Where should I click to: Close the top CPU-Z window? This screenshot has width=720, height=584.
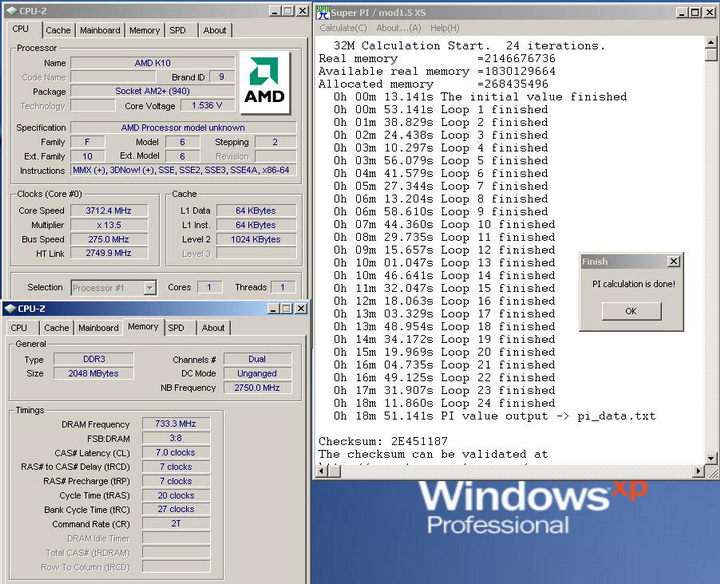302,11
